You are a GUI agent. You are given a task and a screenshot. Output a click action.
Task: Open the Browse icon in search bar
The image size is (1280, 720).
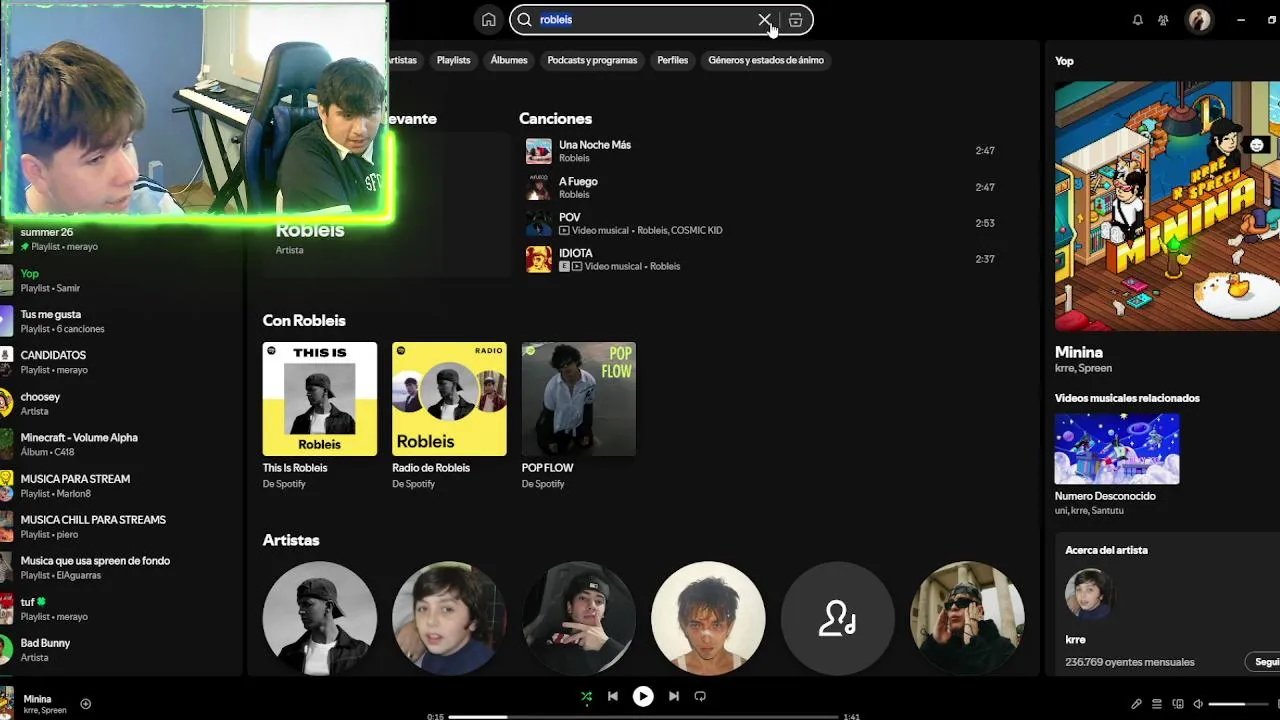pos(795,20)
